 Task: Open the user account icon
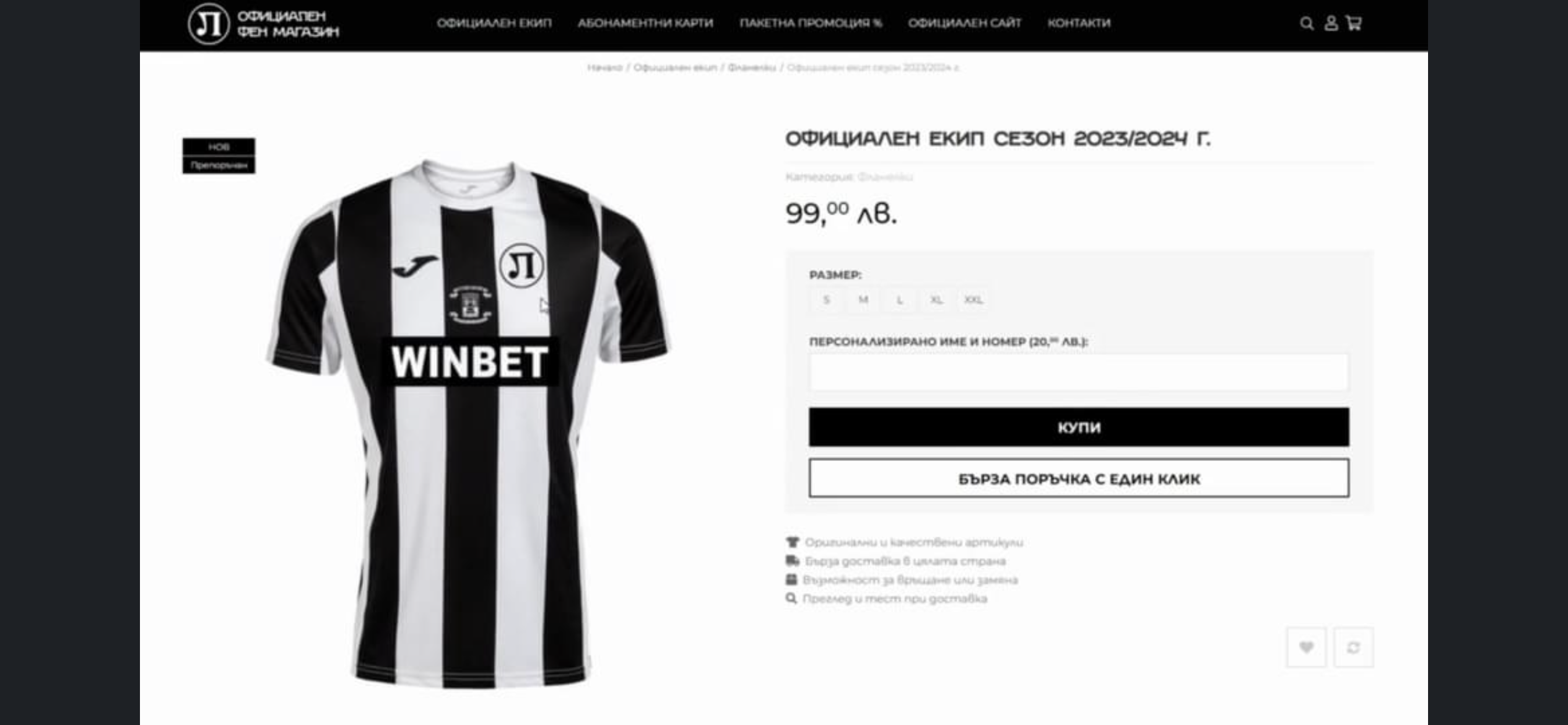click(x=1331, y=24)
